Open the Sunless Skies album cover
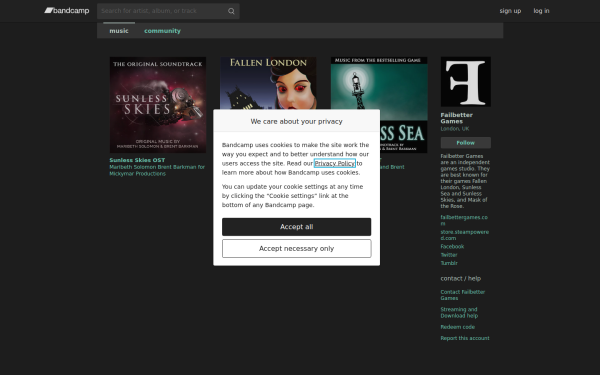The image size is (600, 375). point(158,105)
